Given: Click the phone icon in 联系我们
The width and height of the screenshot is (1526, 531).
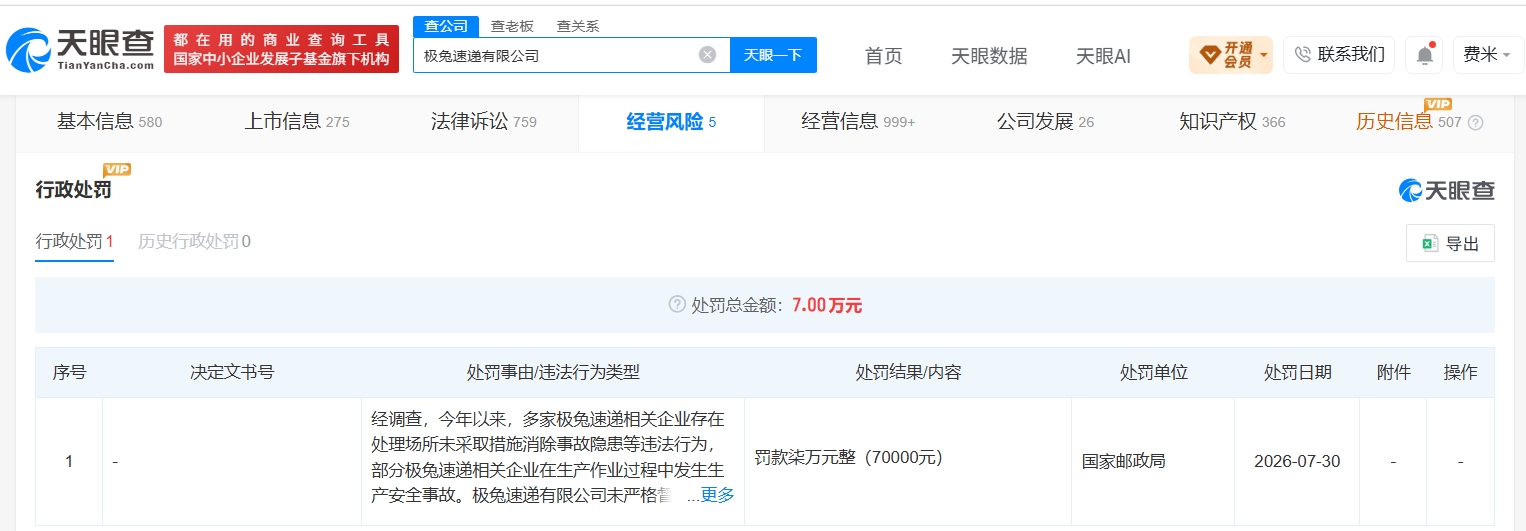Looking at the screenshot, I should tap(1302, 55).
